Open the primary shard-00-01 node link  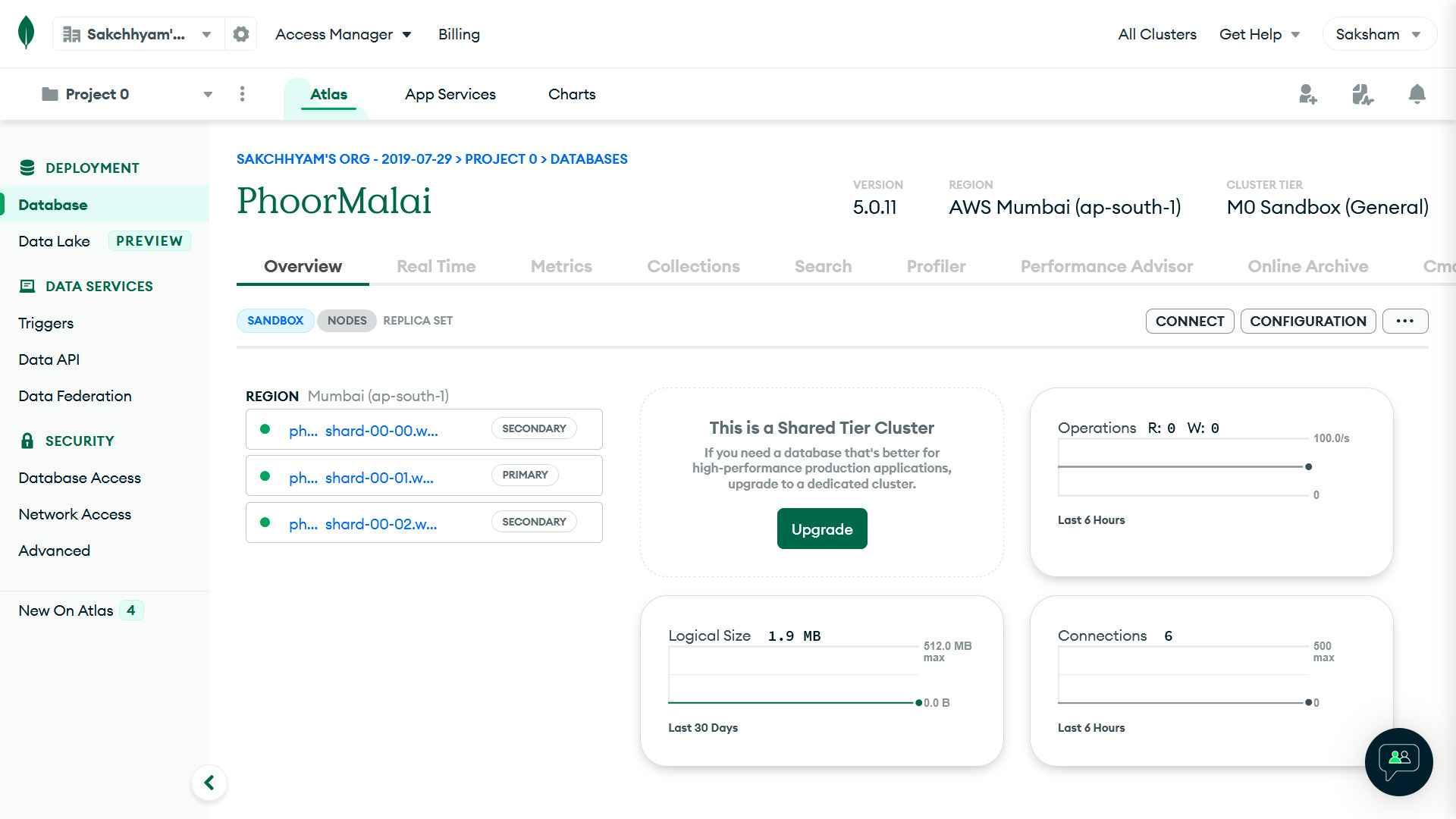click(361, 478)
